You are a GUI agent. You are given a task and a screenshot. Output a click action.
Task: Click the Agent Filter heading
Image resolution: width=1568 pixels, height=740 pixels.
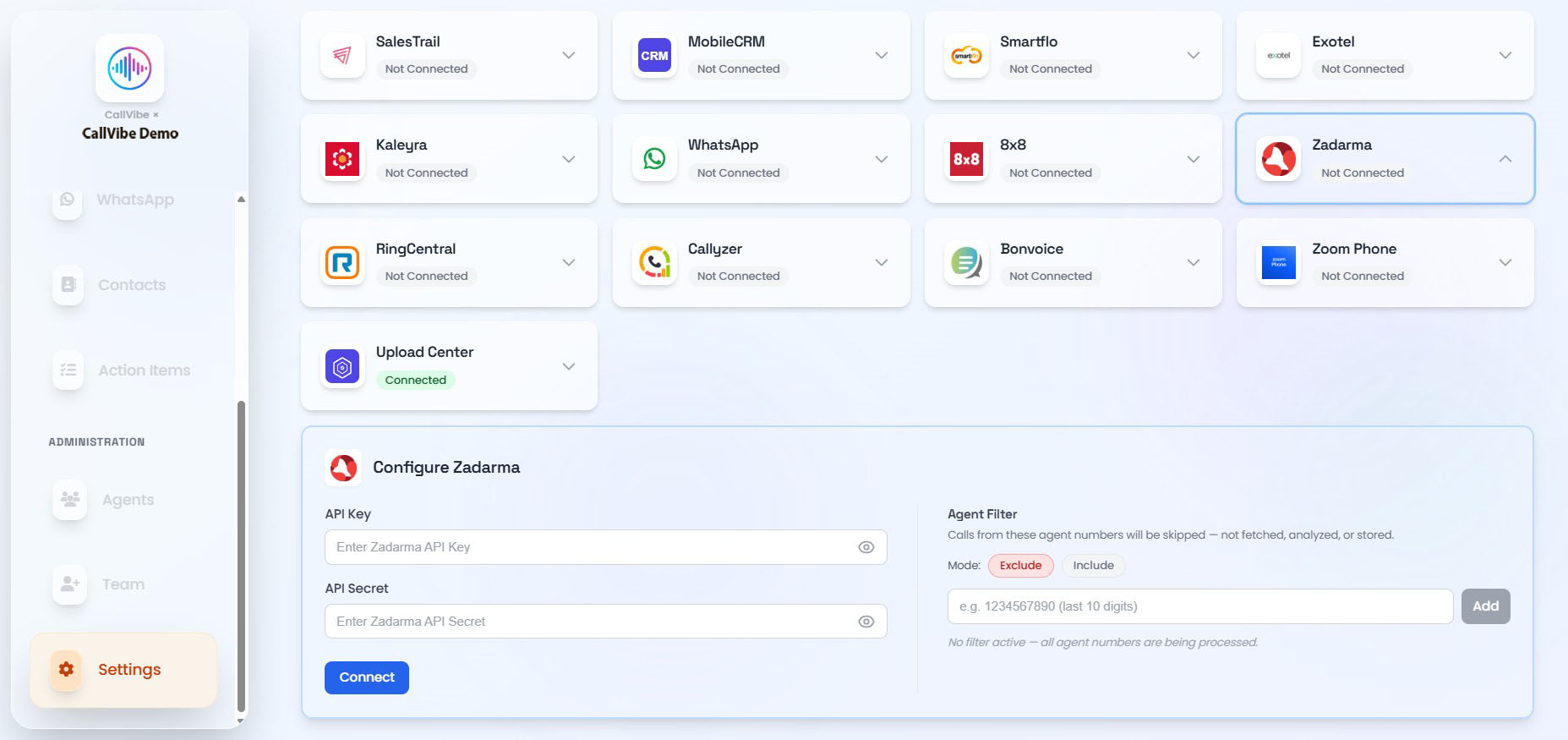click(982, 514)
